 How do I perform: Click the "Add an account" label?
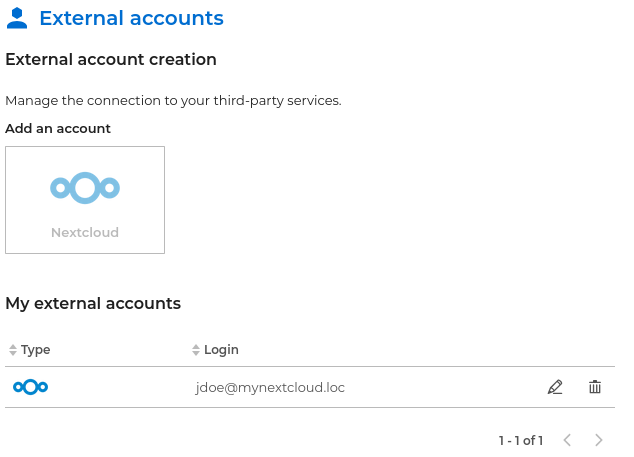[x=58, y=128]
